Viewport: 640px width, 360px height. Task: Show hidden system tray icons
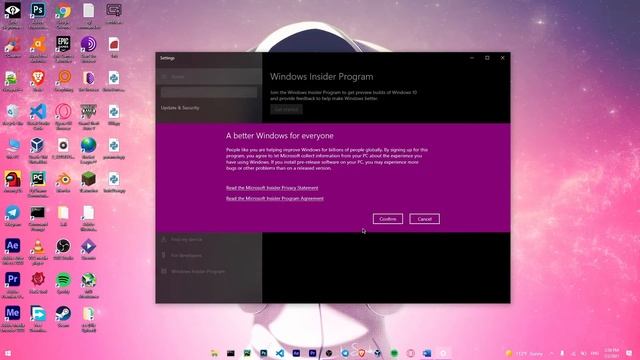[x=552, y=353]
